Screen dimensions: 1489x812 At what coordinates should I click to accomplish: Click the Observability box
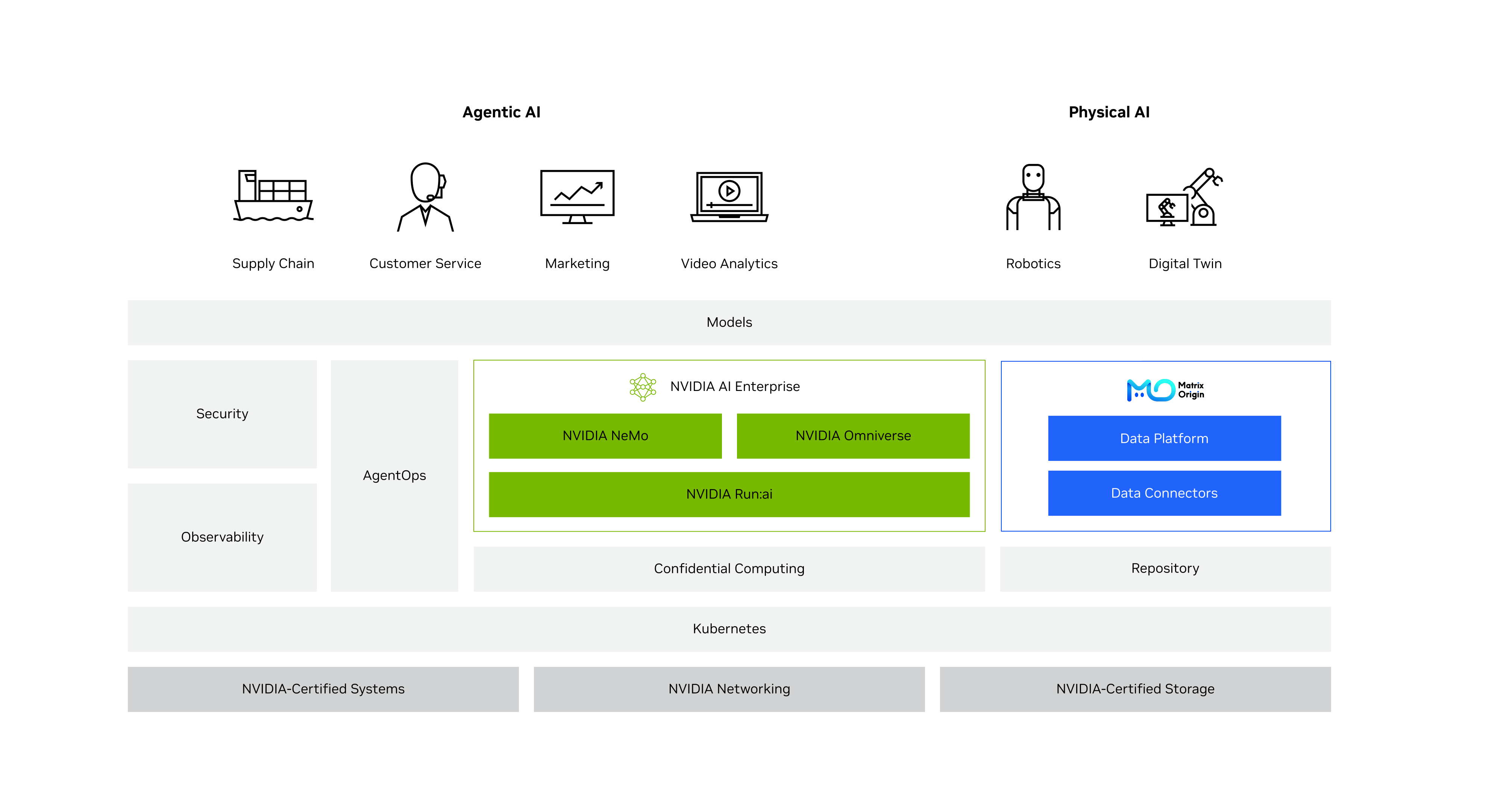tap(223, 538)
